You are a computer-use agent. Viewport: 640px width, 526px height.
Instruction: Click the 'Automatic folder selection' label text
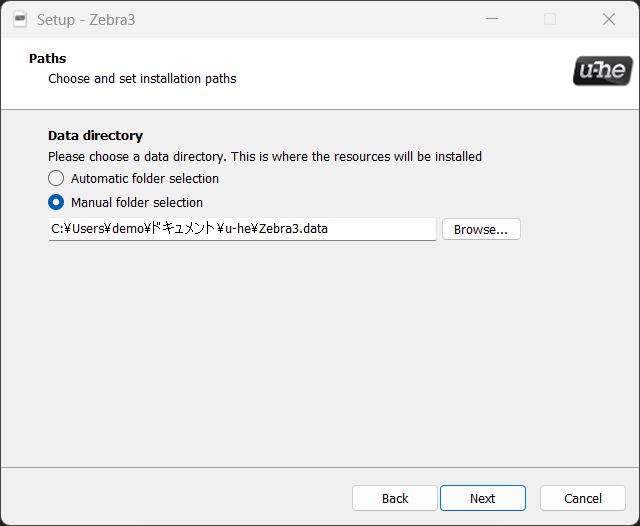click(144, 178)
